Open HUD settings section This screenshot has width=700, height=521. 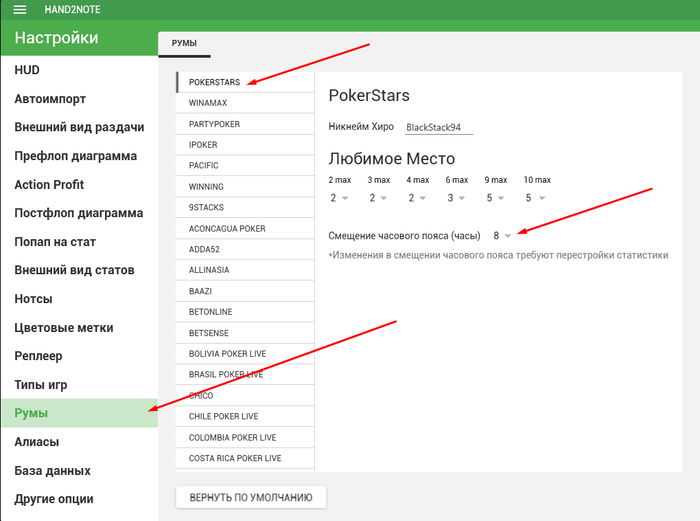tap(79, 70)
